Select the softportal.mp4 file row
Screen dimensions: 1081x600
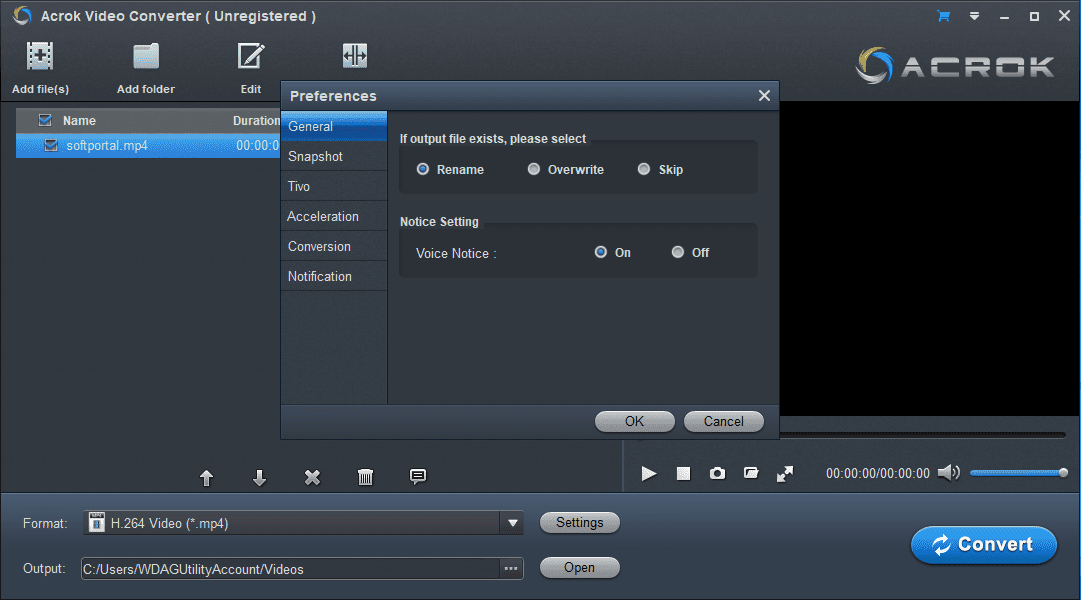pyautogui.click(x=148, y=146)
